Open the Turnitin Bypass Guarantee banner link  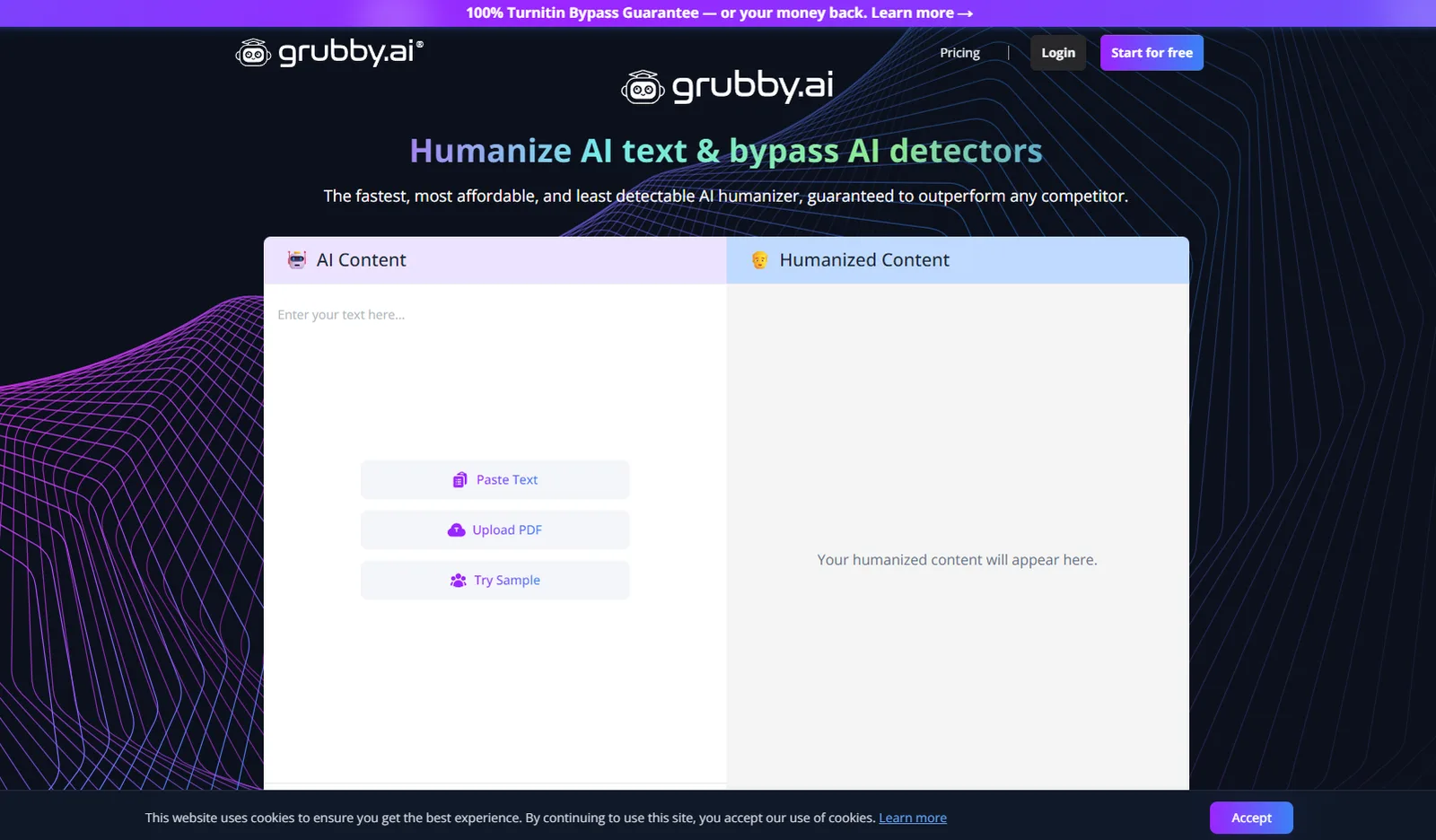point(719,13)
